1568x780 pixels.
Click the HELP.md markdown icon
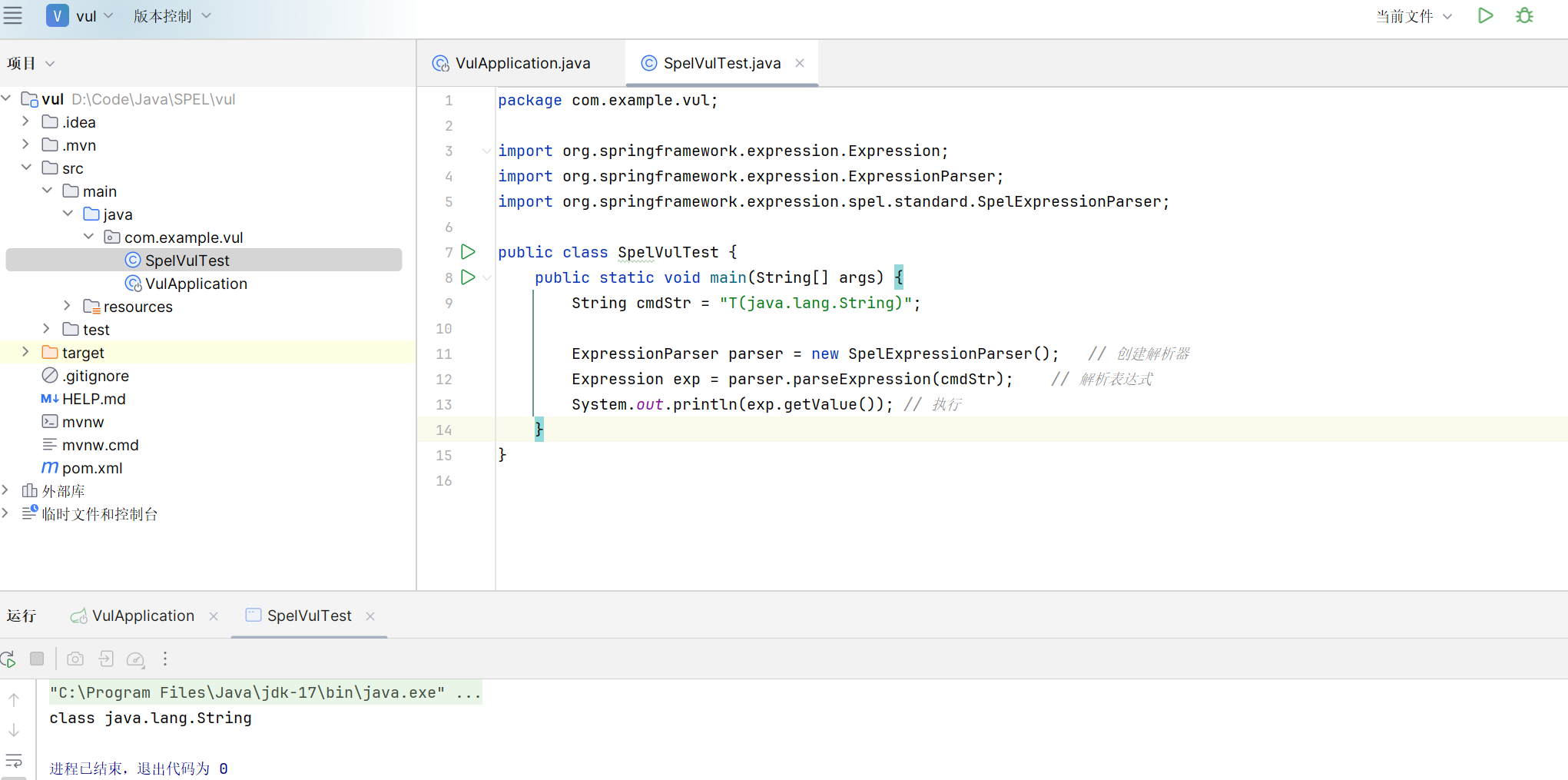(x=50, y=399)
